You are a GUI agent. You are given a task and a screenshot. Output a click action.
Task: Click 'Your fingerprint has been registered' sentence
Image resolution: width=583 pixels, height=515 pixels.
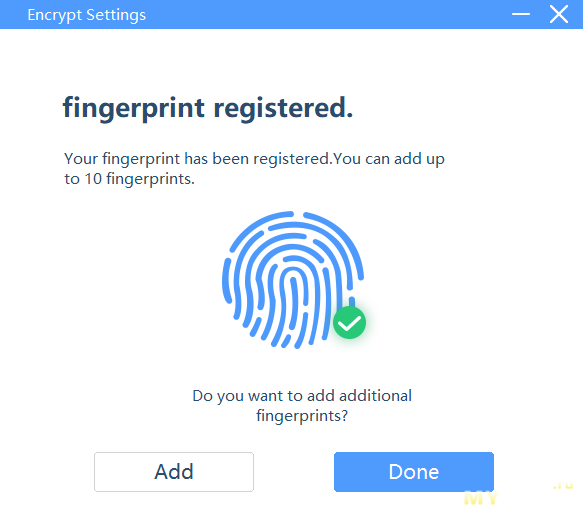click(197, 159)
